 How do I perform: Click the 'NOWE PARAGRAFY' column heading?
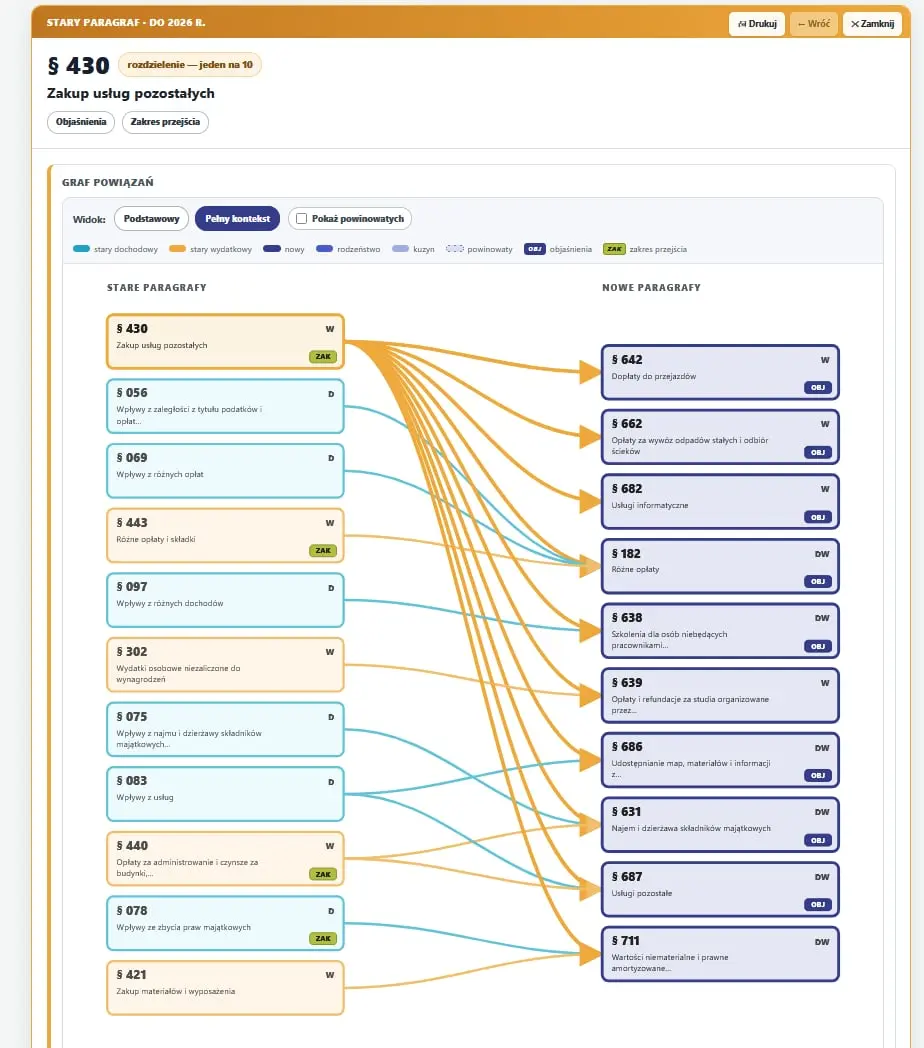point(651,287)
